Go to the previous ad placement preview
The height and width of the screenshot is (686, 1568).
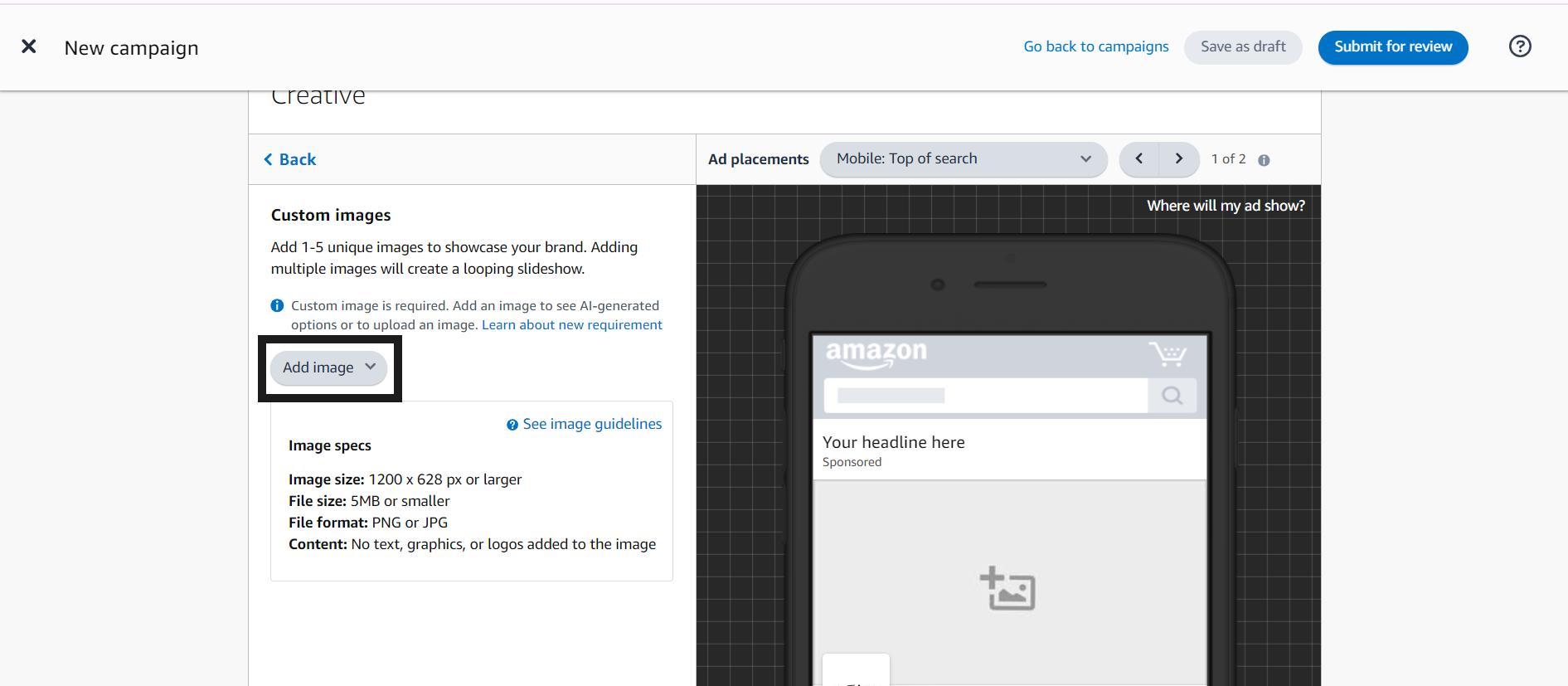click(1139, 159)
